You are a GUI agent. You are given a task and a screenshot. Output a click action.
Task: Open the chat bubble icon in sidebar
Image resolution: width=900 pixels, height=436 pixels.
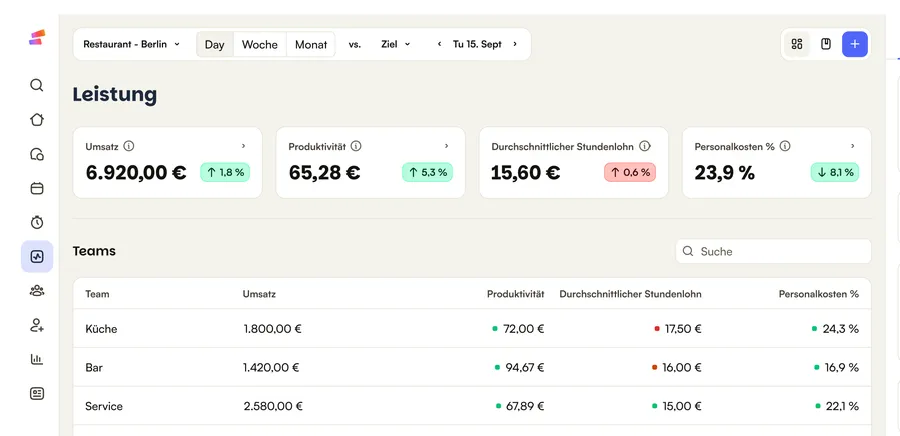click(x=37, y=154)
